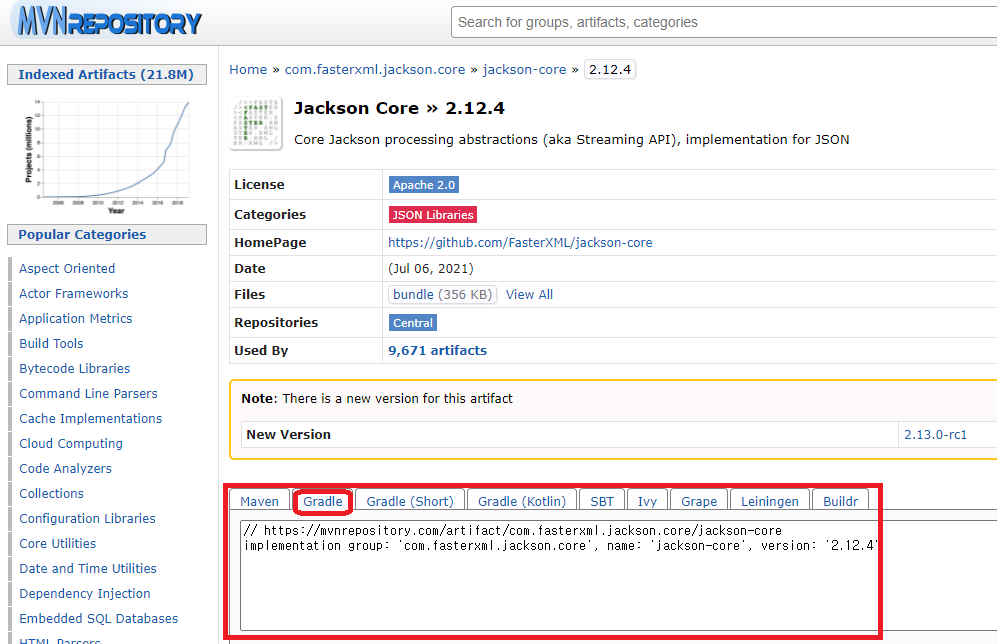Switch to the Gradle tab
This screenshot has height=644, width=997.
click(322, 501)
